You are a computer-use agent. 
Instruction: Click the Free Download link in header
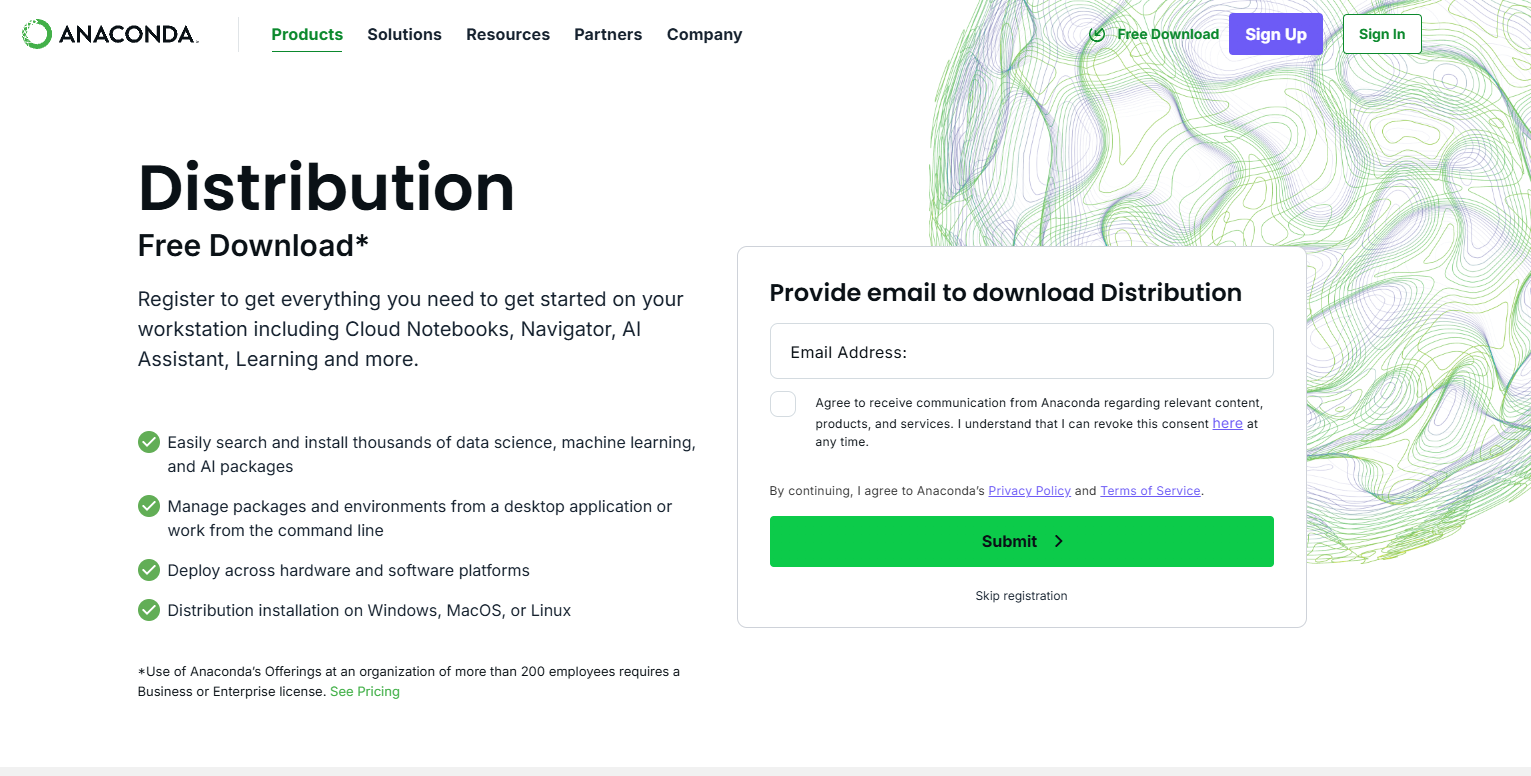(1168, 34)
